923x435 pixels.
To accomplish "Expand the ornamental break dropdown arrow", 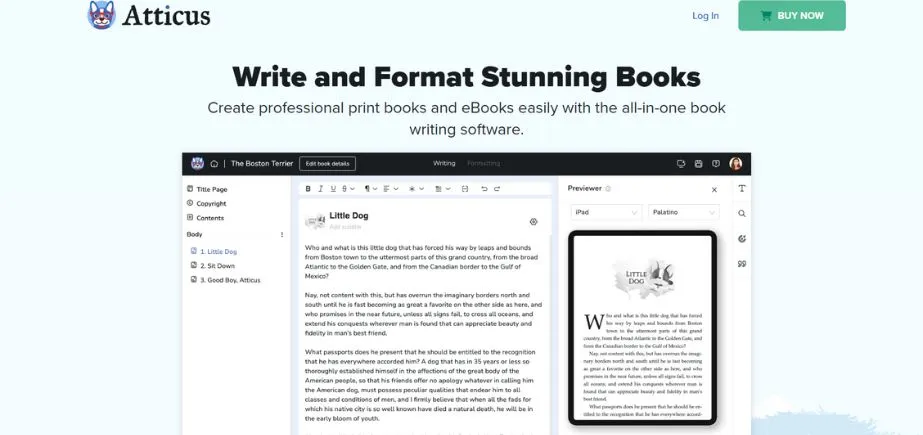I will click(x=421, y=188).
